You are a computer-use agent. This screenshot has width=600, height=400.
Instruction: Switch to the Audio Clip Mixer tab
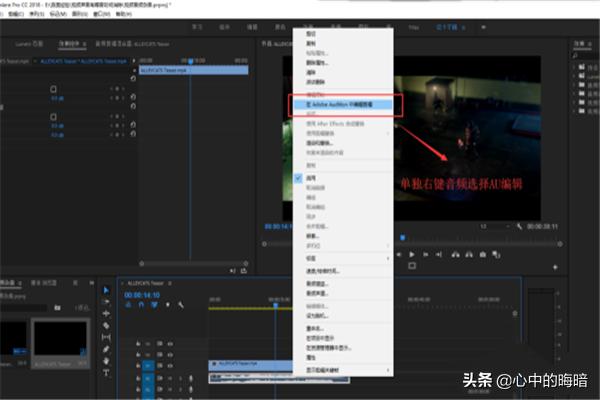[132, 44]
